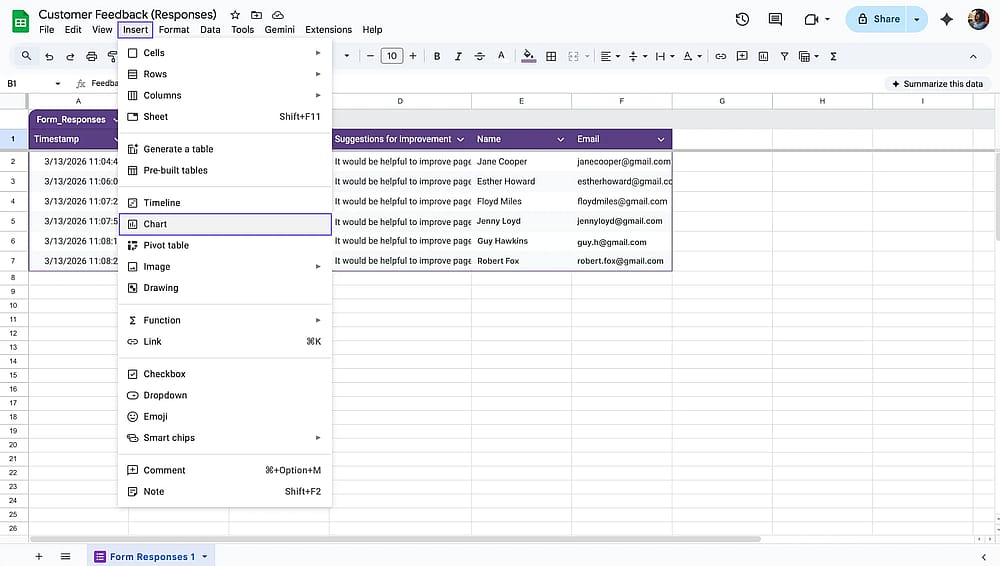Open the Share options dropdown arrow
Viewport: 1000px width, 566px height.
click(x=917, y=19)
